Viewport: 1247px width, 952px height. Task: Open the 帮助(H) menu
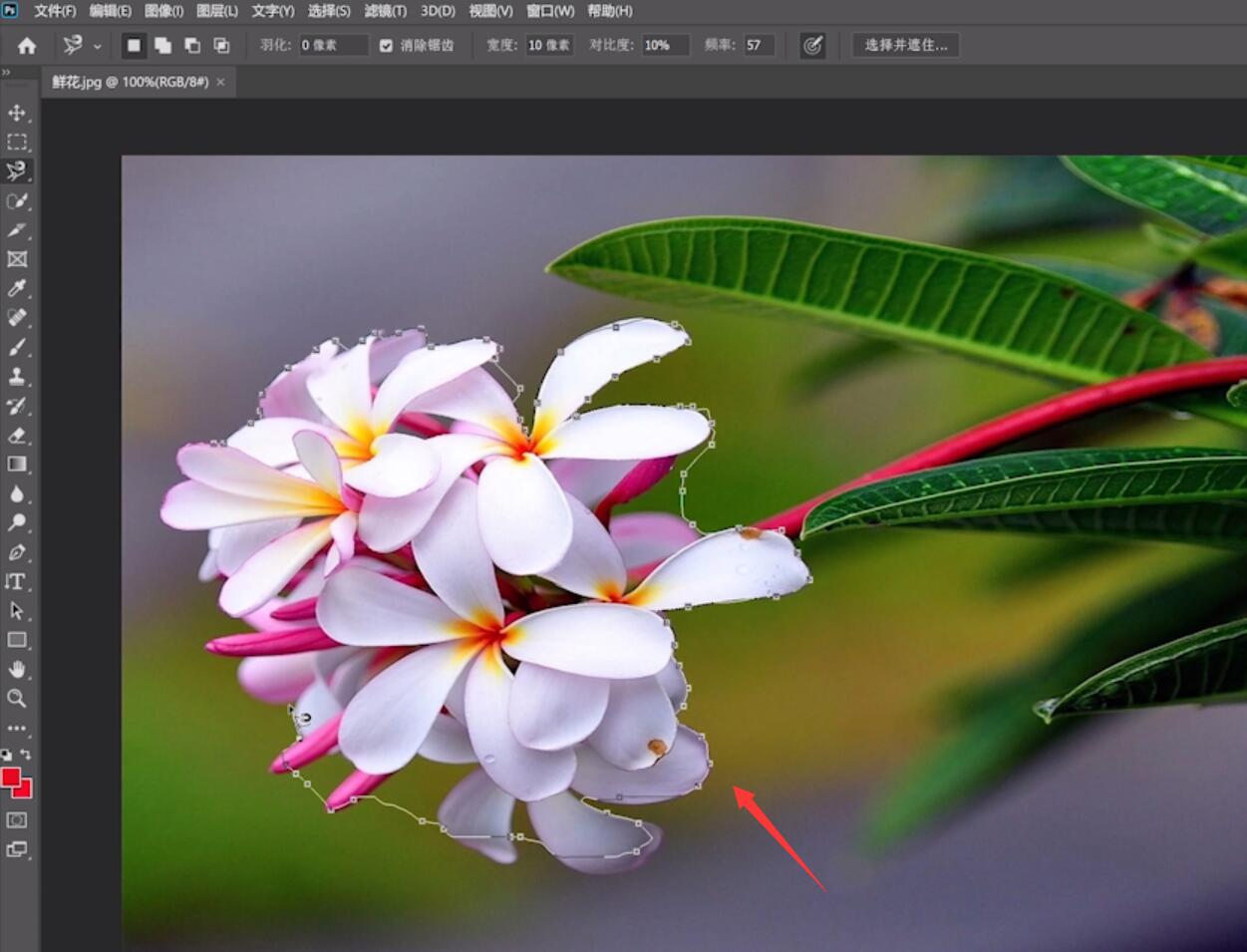tap(610, 11)
